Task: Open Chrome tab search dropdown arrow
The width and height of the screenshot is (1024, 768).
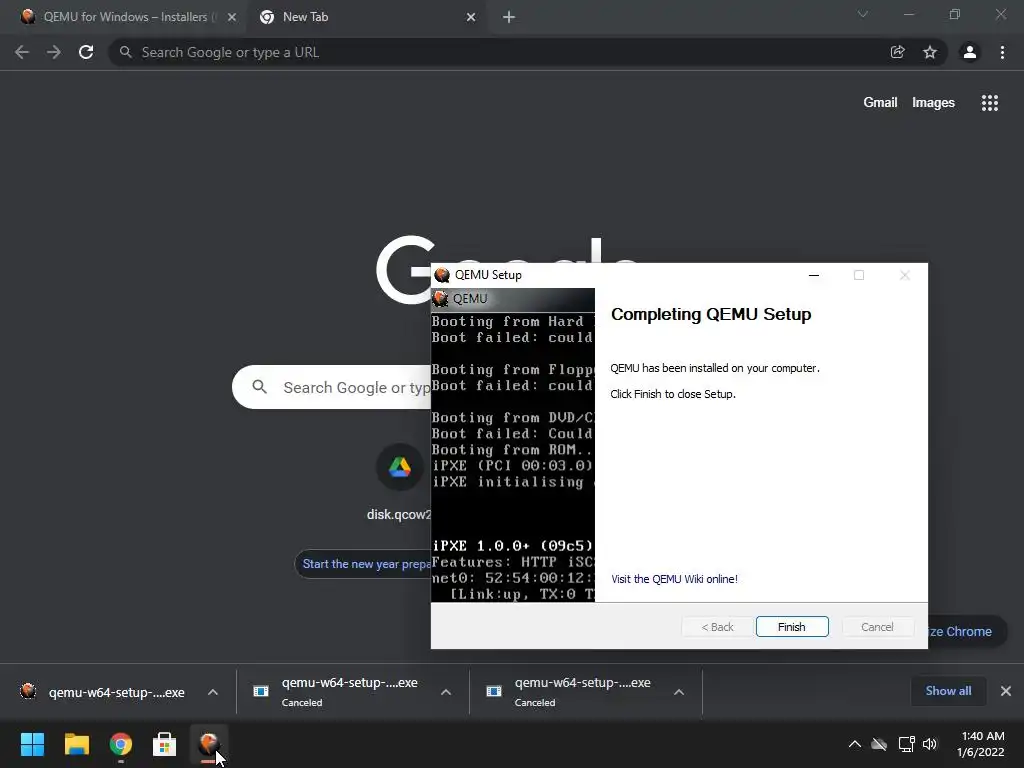Action: (x=863, y=14)
